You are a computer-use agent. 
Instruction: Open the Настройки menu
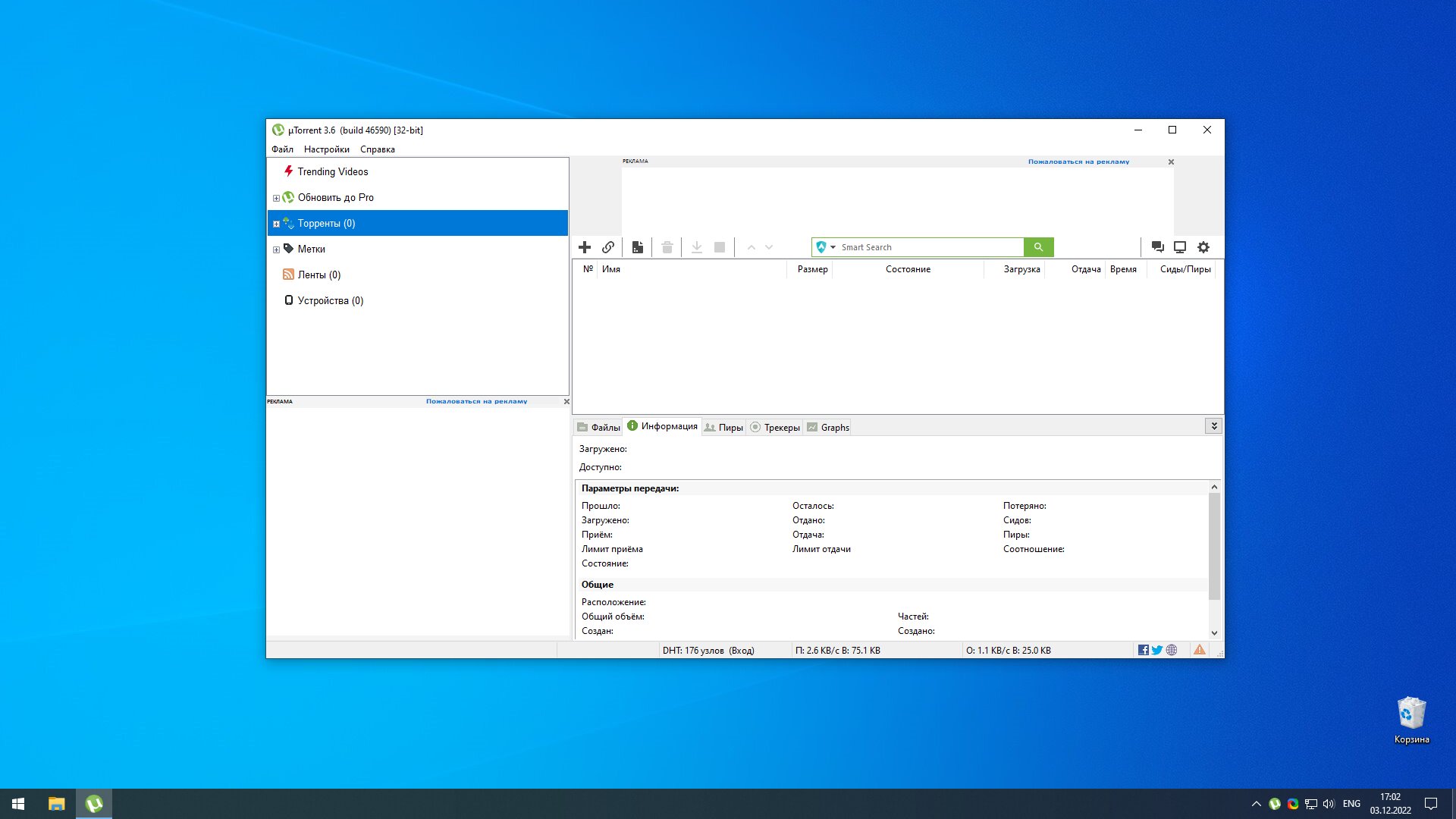coord(327,149)
